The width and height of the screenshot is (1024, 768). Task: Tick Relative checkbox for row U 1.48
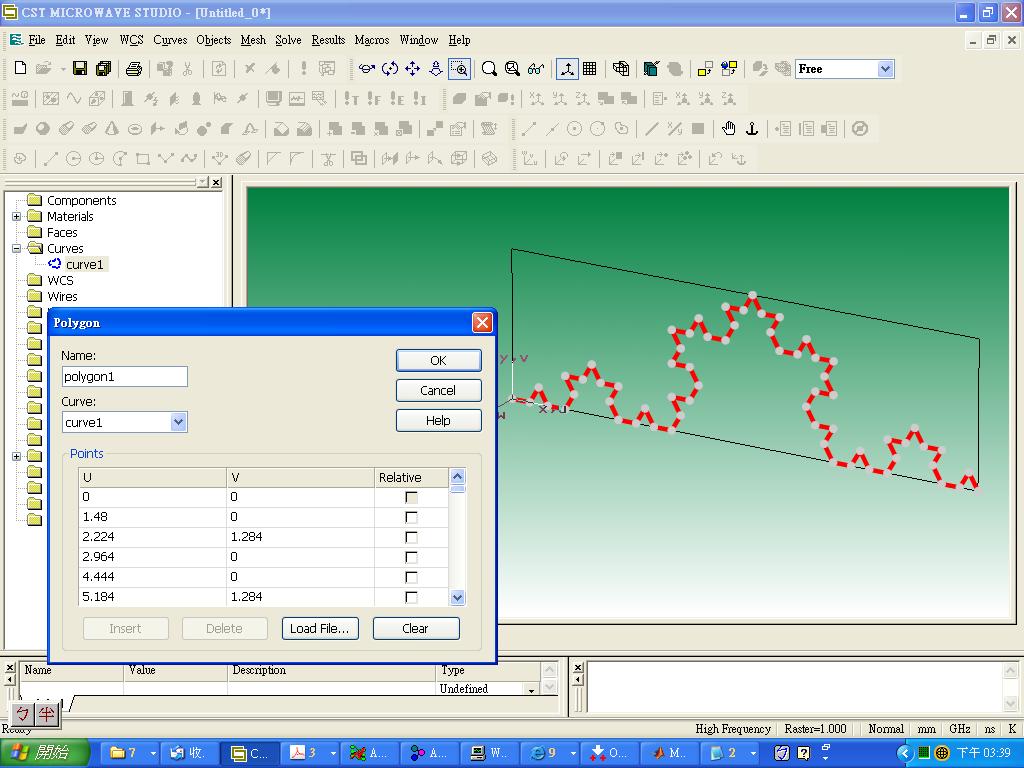[x=411, y=517]
